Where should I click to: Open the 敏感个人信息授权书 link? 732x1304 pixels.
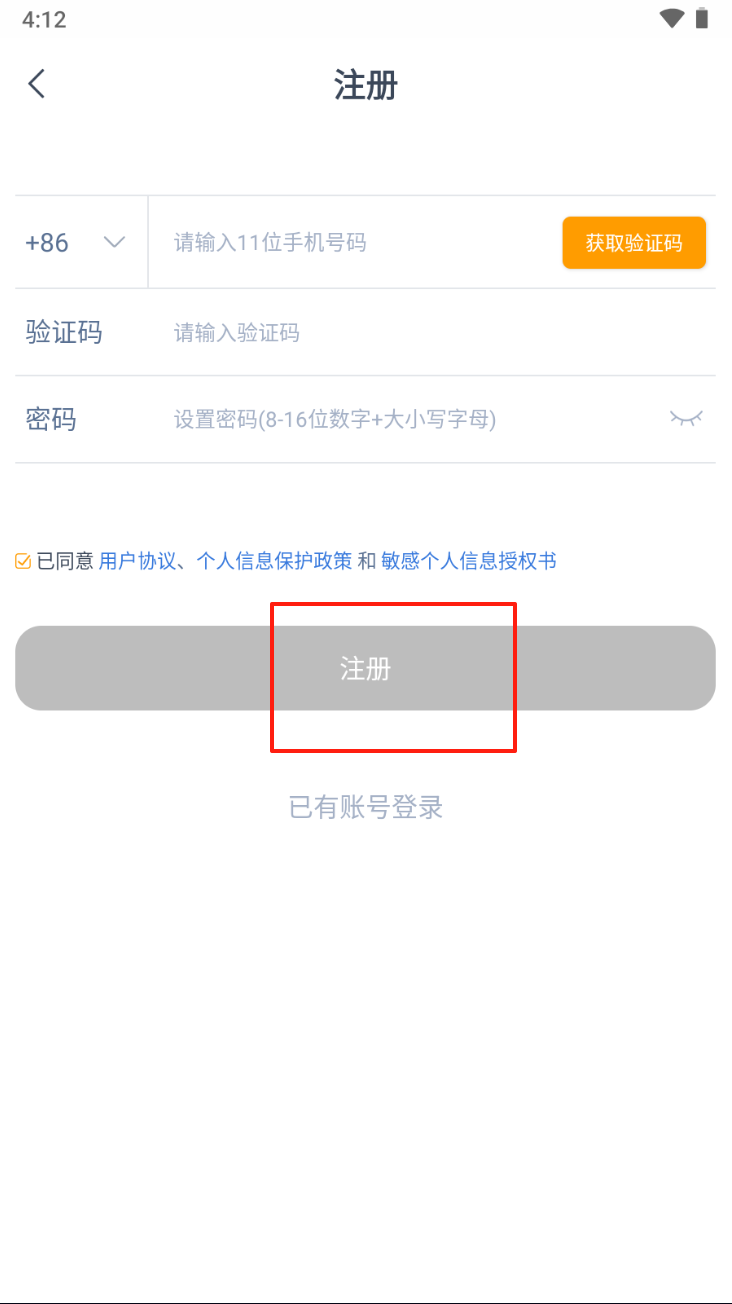pyautogui.click(x=469, y=561)
